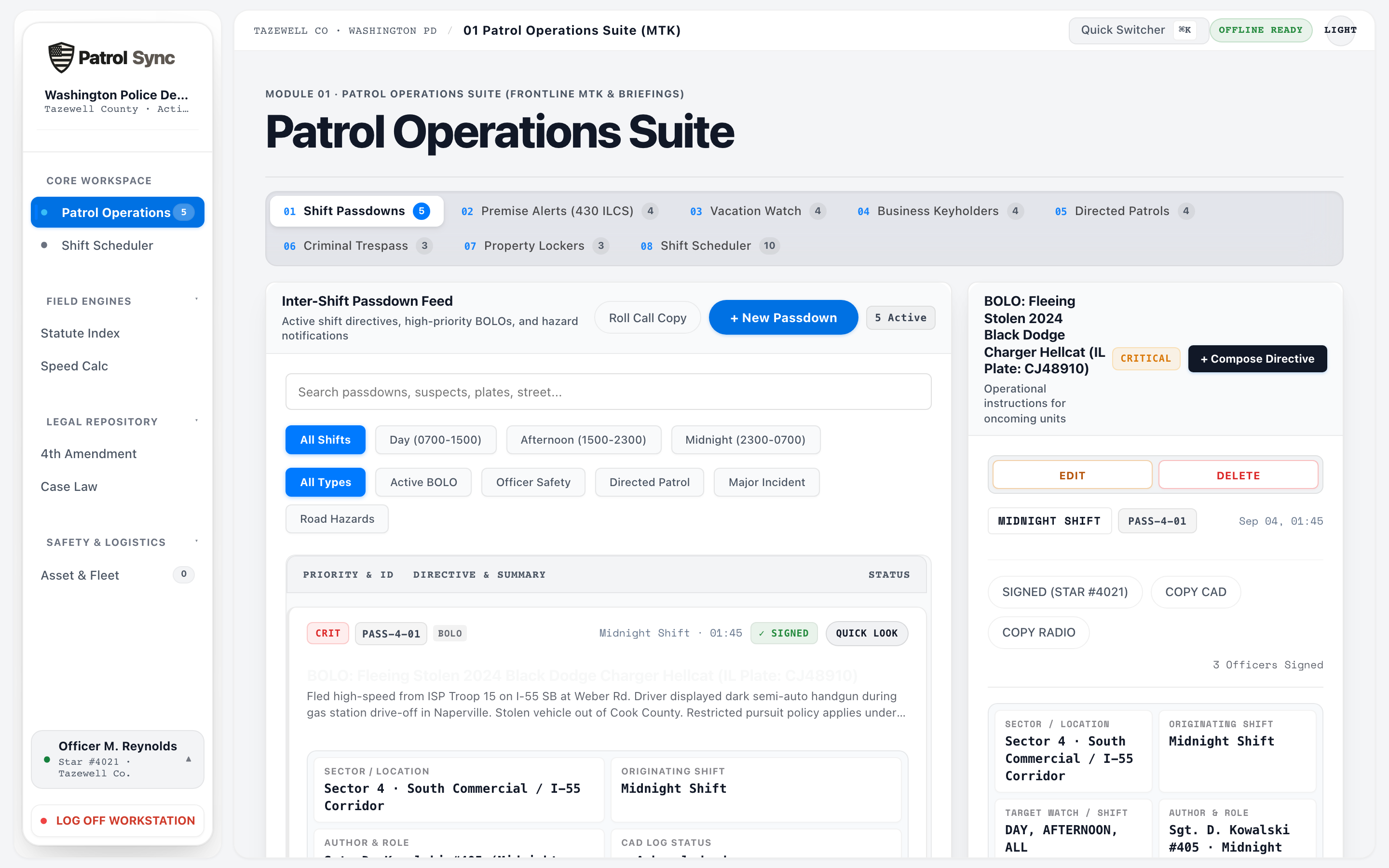Click the Offline Ready status badge

click(x=1260, y=30)
